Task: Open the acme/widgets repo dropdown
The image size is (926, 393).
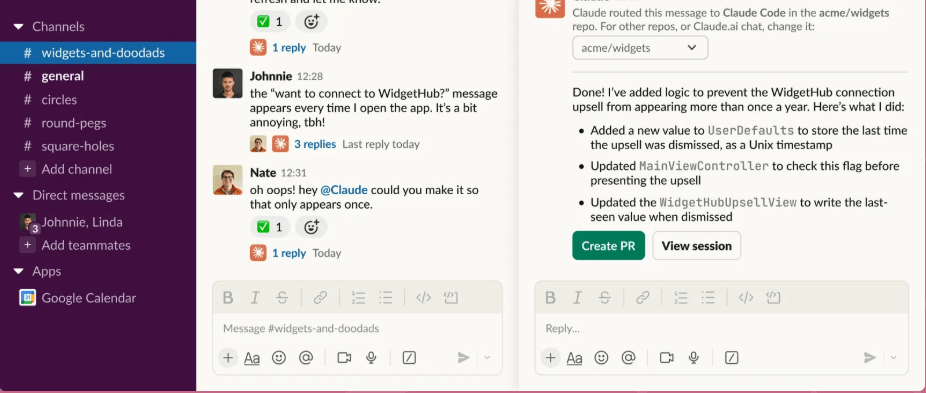Action: (640, 48)
